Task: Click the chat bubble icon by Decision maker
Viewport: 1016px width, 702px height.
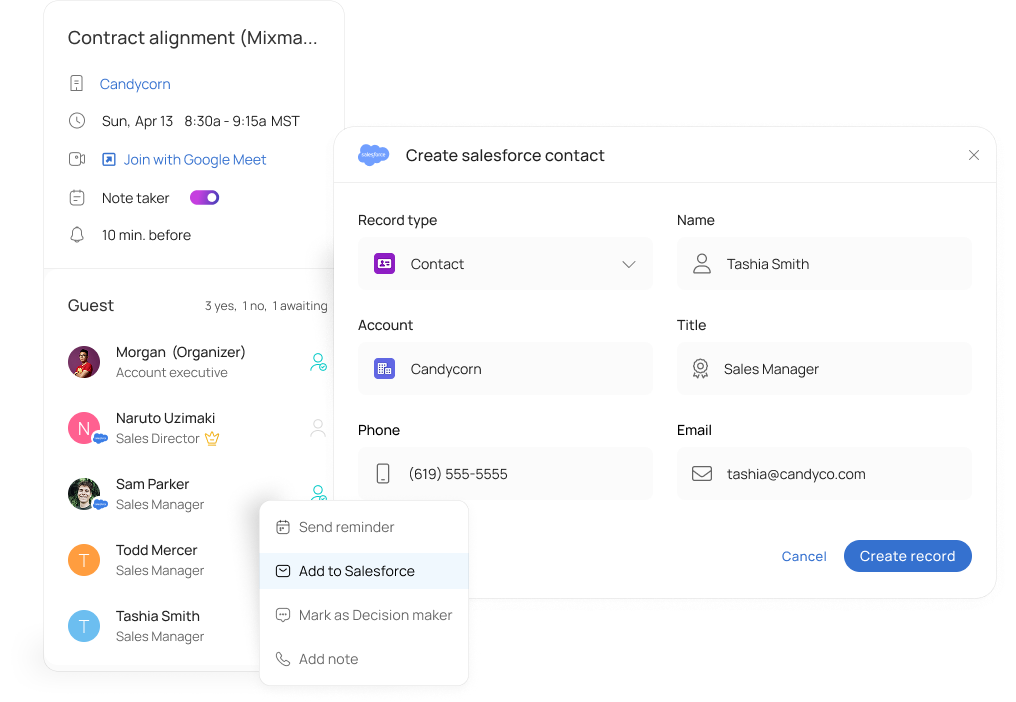Action: coord(283,615)
